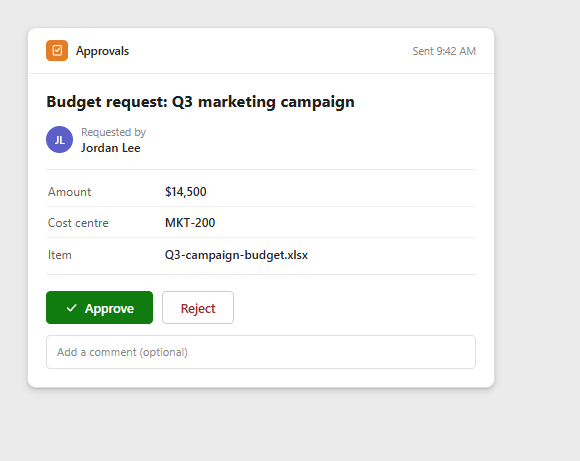Click the Sent 9:42 AM timestamp
This screenshot has height=461, width=580.
pos(444,51)
